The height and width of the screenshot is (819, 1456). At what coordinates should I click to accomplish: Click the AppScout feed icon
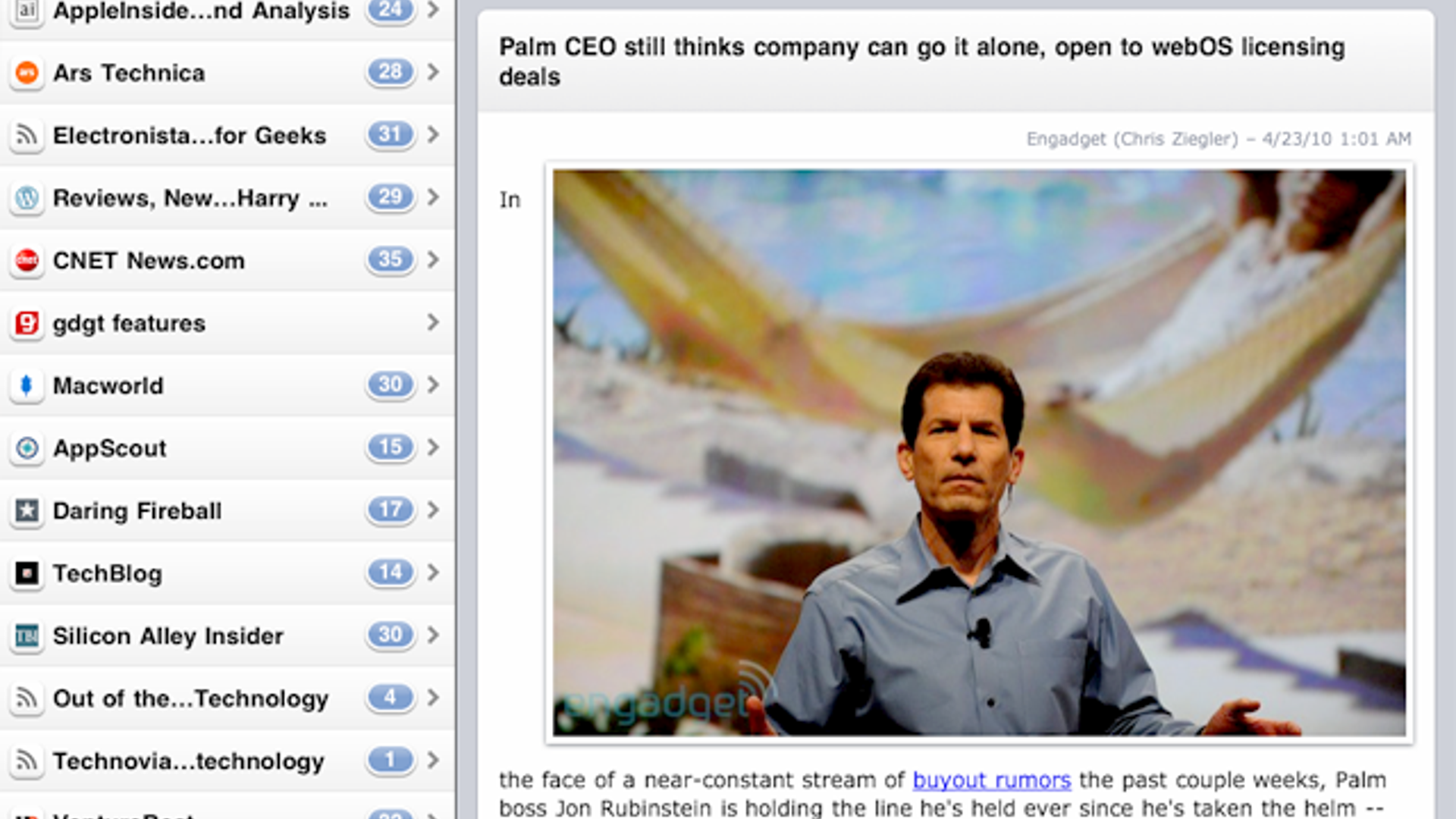pyautogui.click(x=27, y=448)
